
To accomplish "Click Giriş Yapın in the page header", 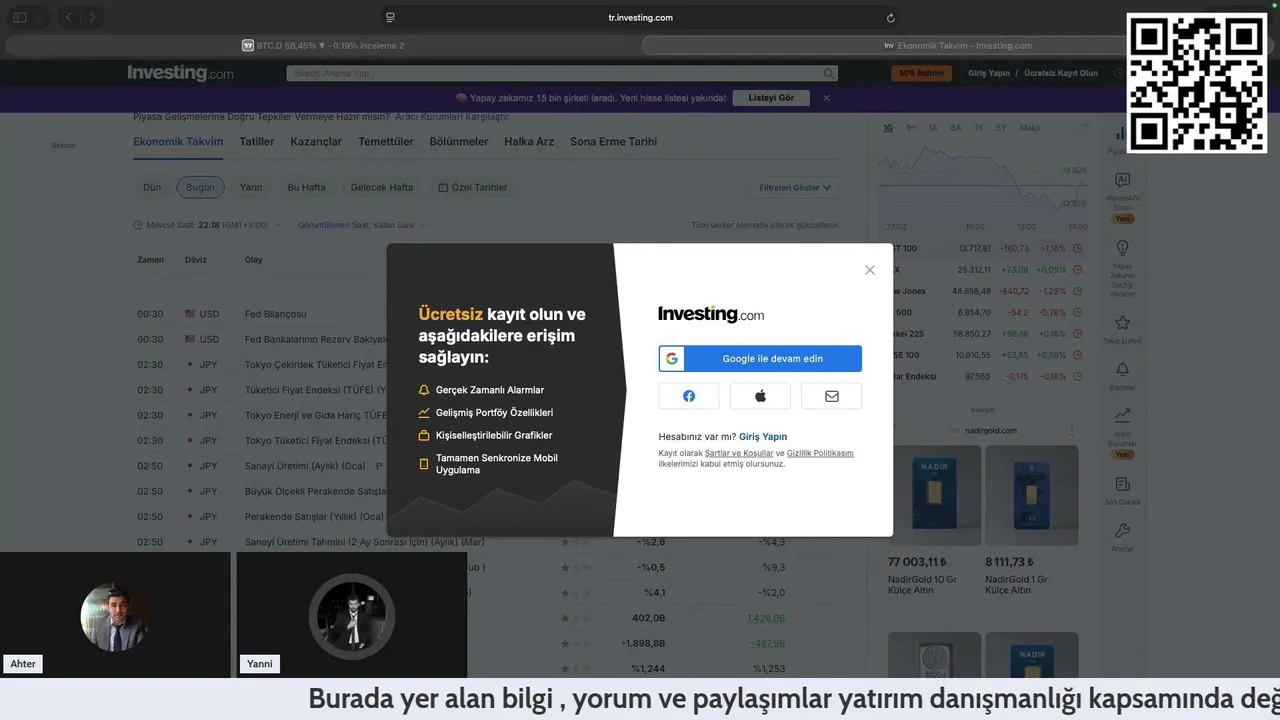I will pos(989,73).
